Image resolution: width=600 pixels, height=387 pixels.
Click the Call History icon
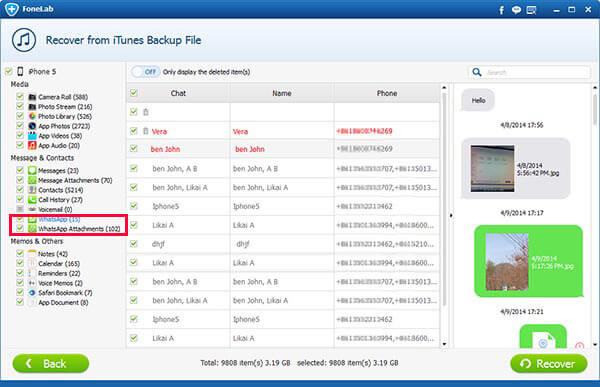[32, 199]
